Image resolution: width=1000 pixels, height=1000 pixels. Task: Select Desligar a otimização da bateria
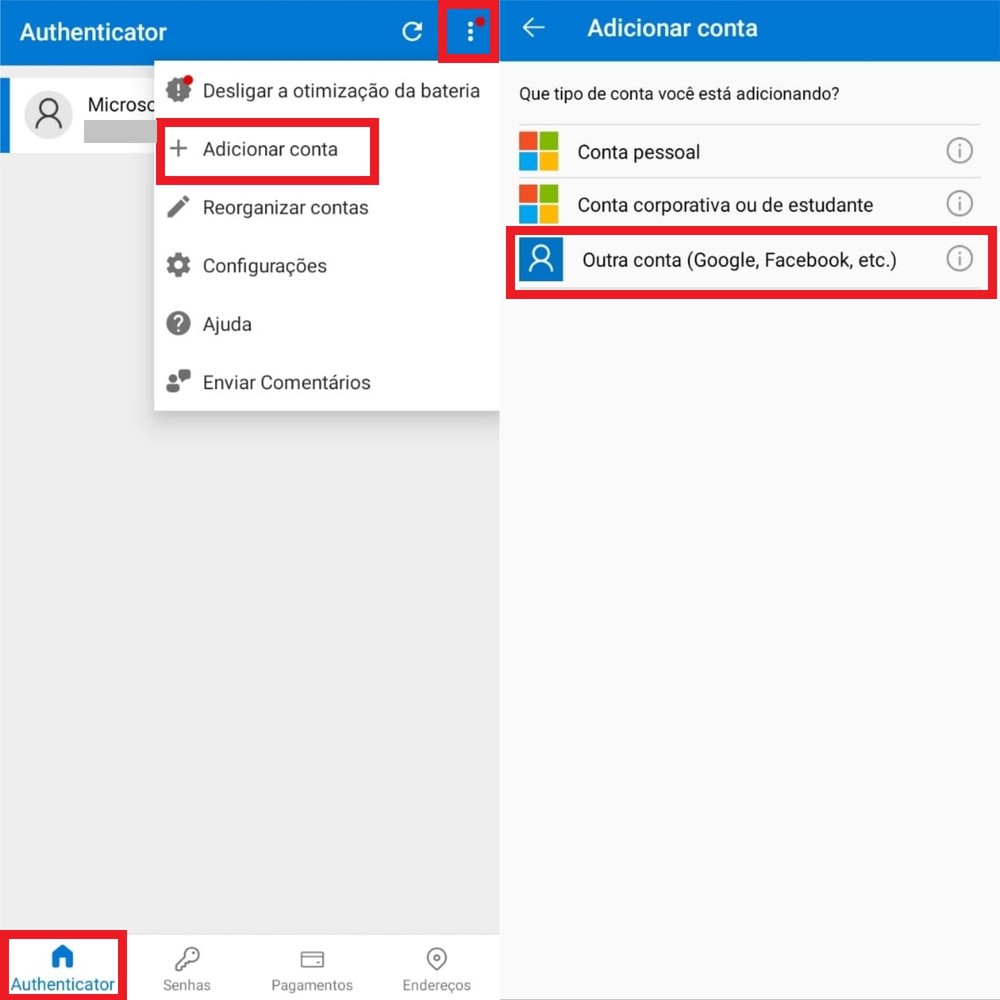point(340,90)
